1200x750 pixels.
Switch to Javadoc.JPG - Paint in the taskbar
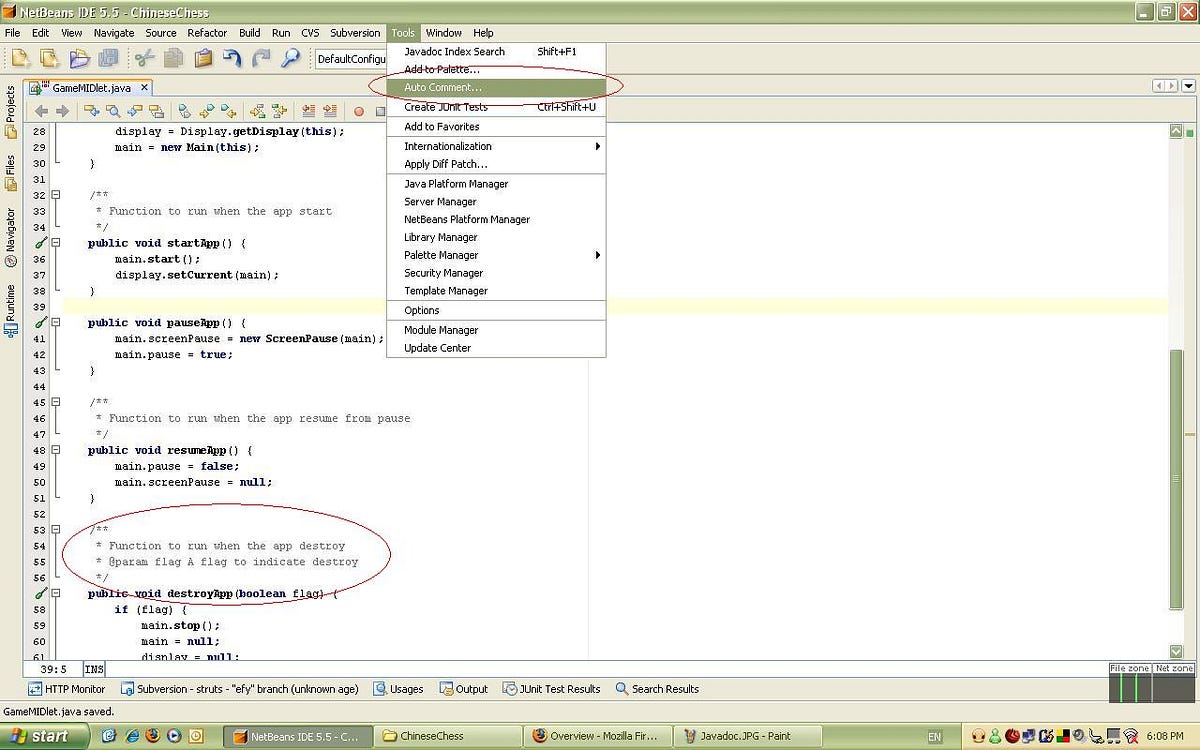point(745,735)
